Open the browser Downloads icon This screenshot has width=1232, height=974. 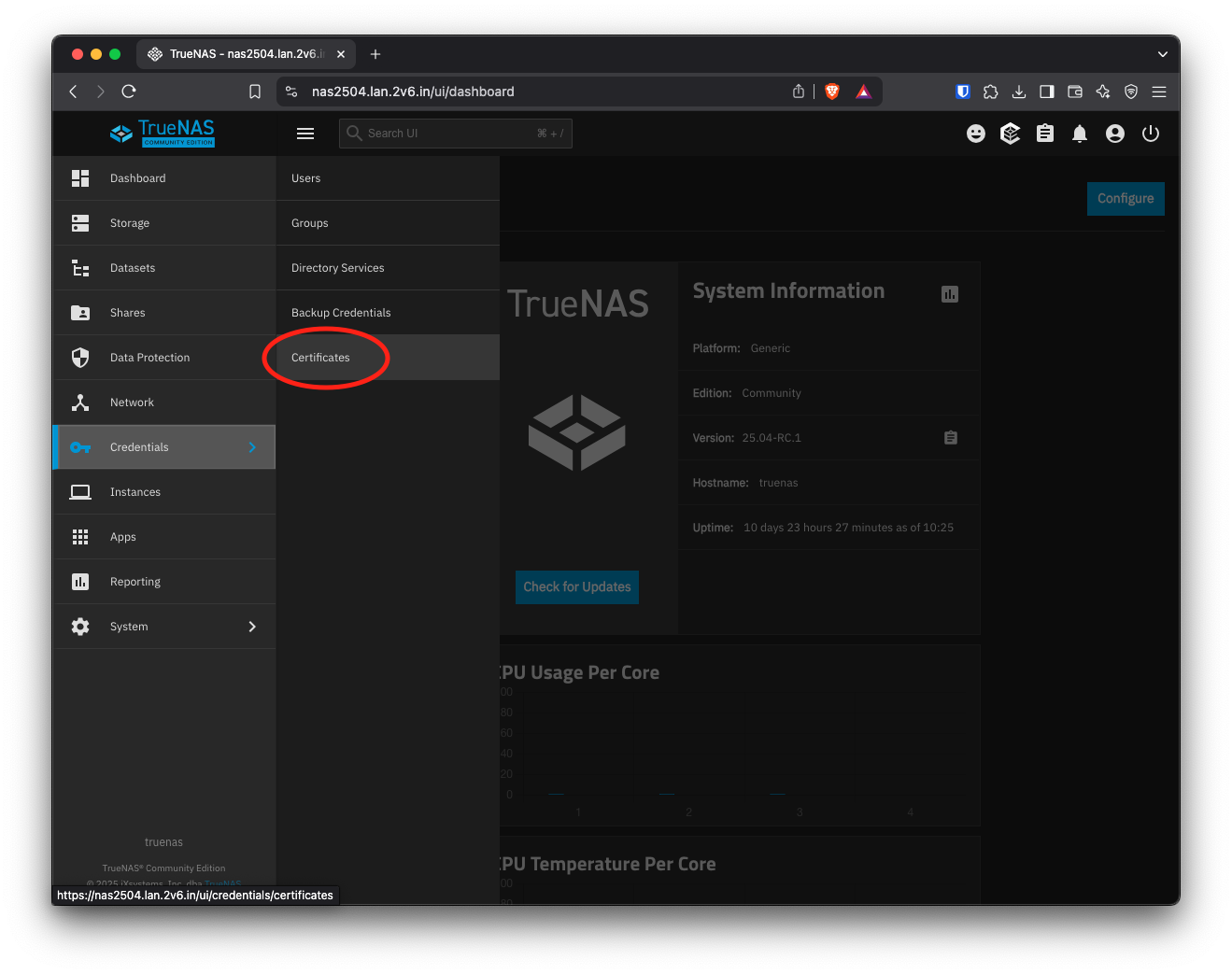coord(1019,92)
